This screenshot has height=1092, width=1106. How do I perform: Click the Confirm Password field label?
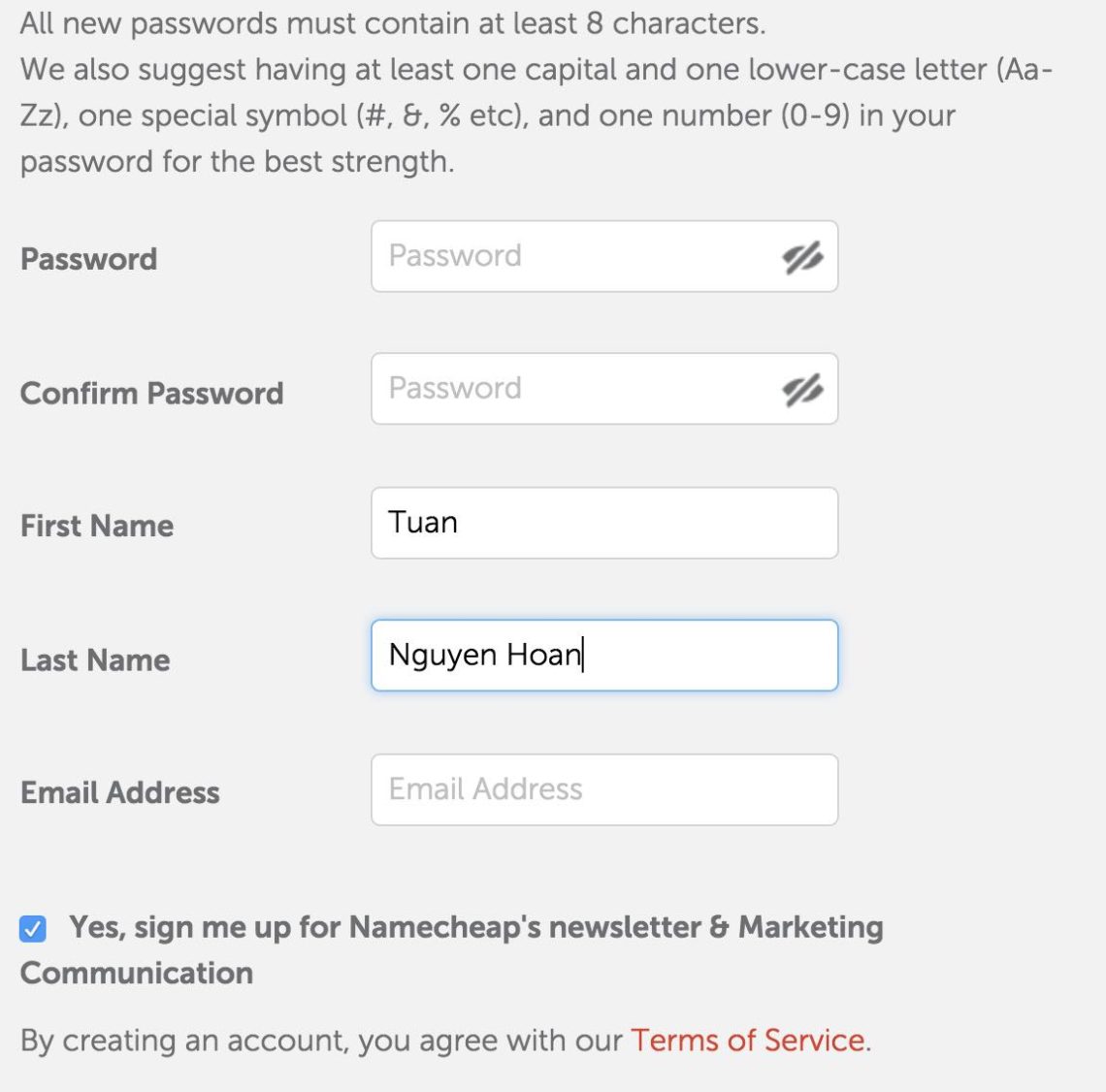pyautogui.click(x=151, y=393)
